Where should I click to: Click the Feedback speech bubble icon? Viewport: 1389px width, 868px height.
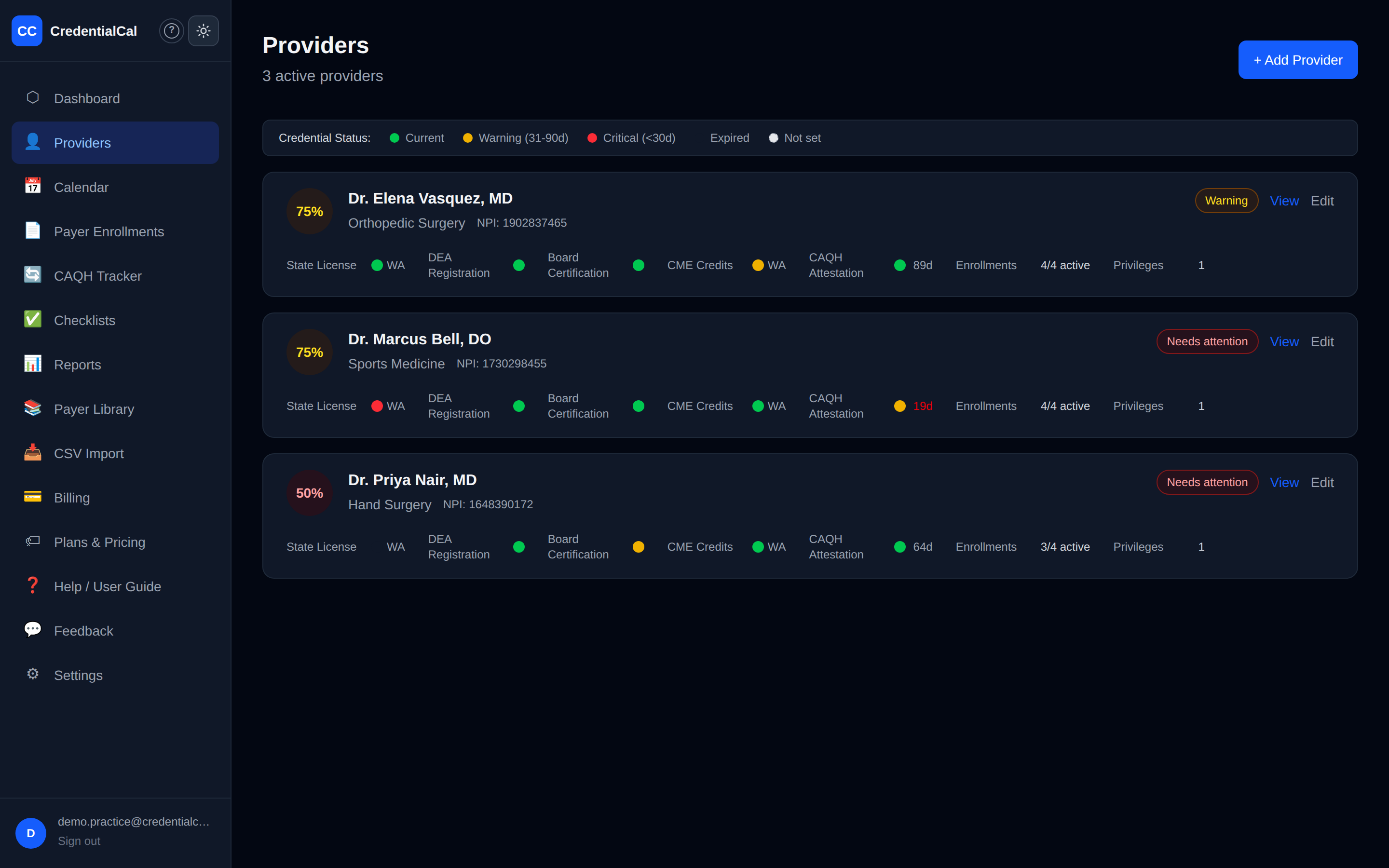[33, 630]
